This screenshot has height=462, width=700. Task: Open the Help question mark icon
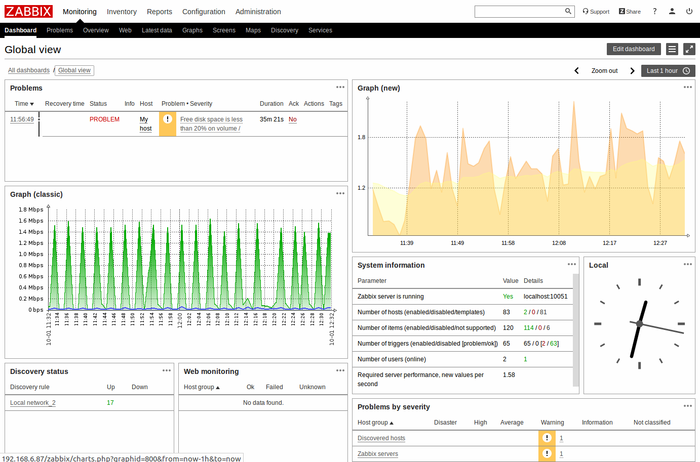pos(655,12)
